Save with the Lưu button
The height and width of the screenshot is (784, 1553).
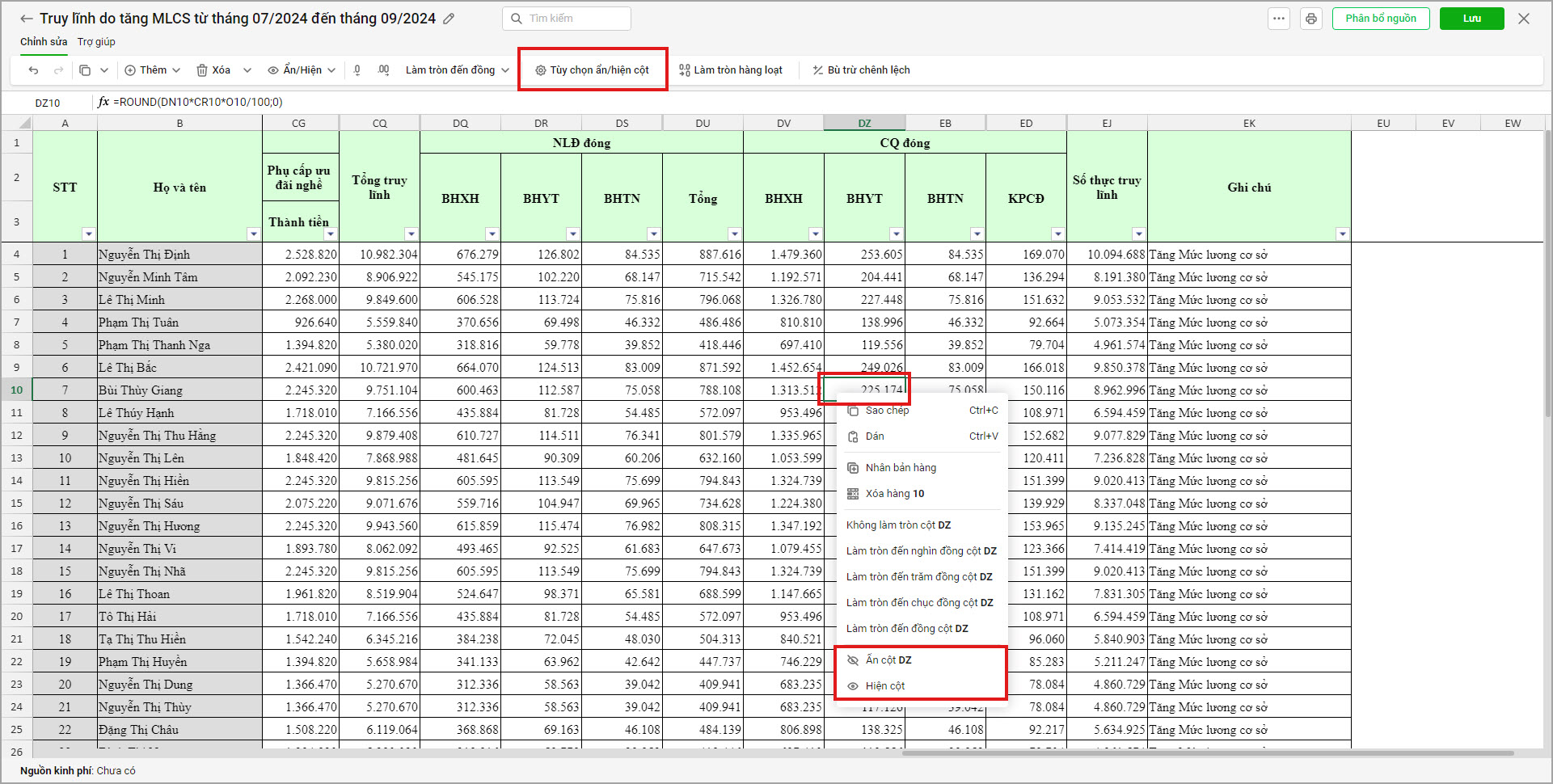click(x=1472, y=19)
